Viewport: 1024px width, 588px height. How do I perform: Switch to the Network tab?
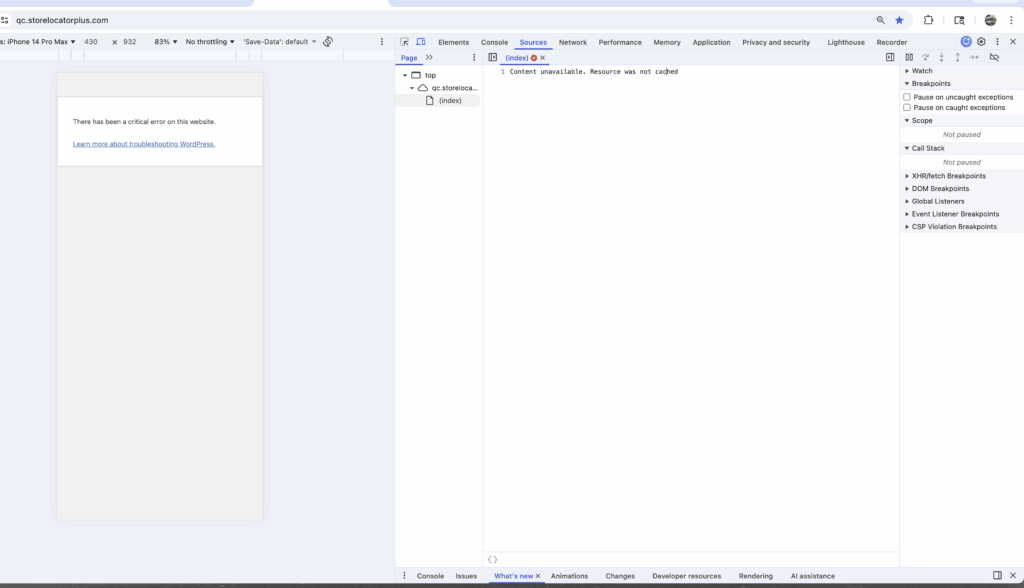[x=573, y=42]
